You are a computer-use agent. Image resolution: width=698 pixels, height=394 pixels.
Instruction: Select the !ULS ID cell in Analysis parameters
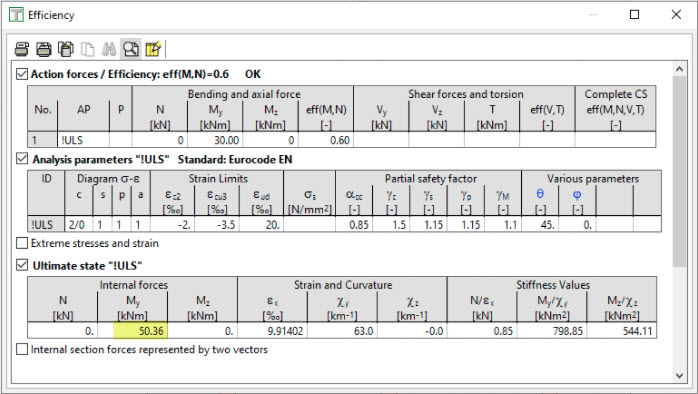point(46,225)
